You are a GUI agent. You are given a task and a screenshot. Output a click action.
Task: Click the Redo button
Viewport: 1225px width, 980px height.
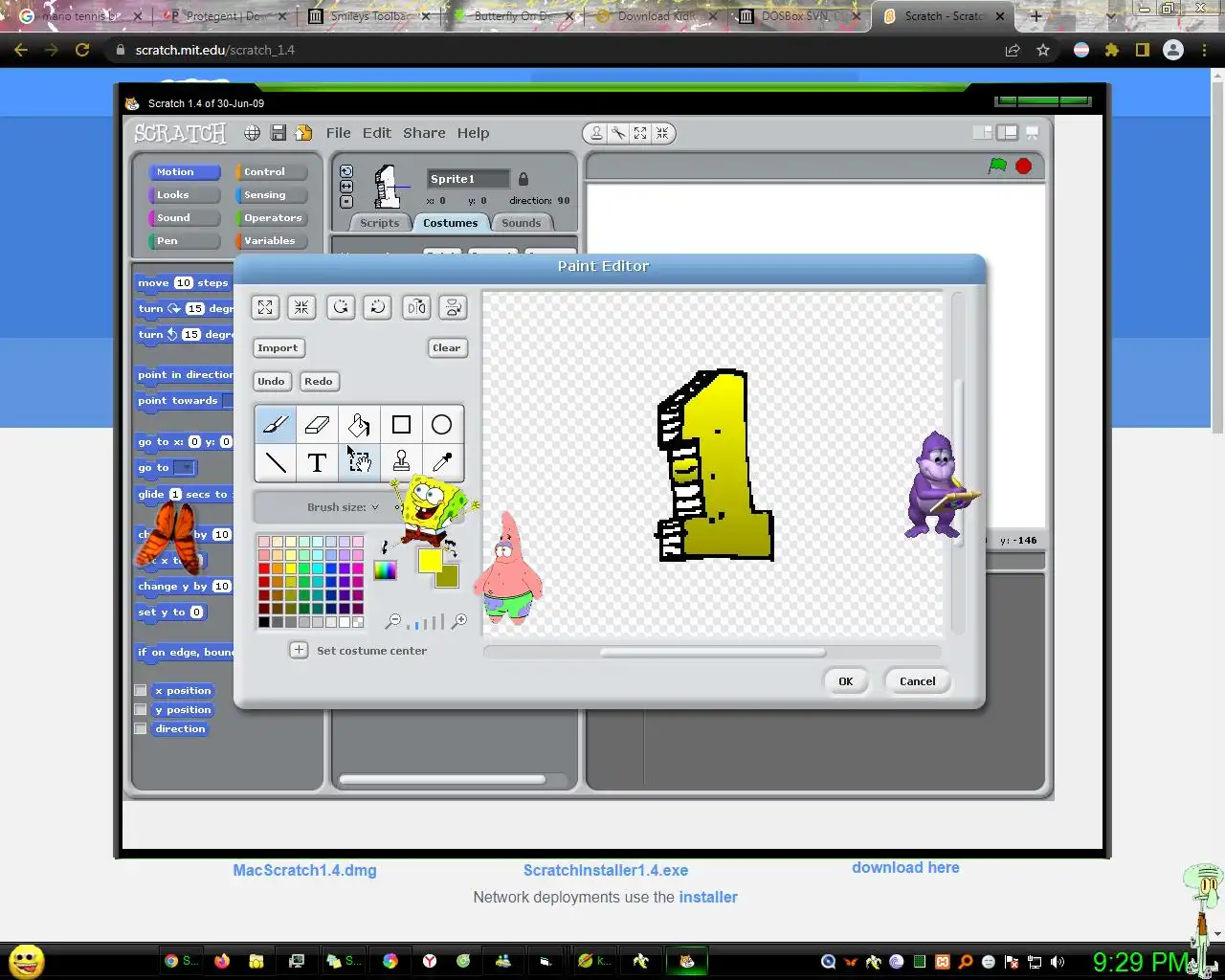click(x=319, y=381)
